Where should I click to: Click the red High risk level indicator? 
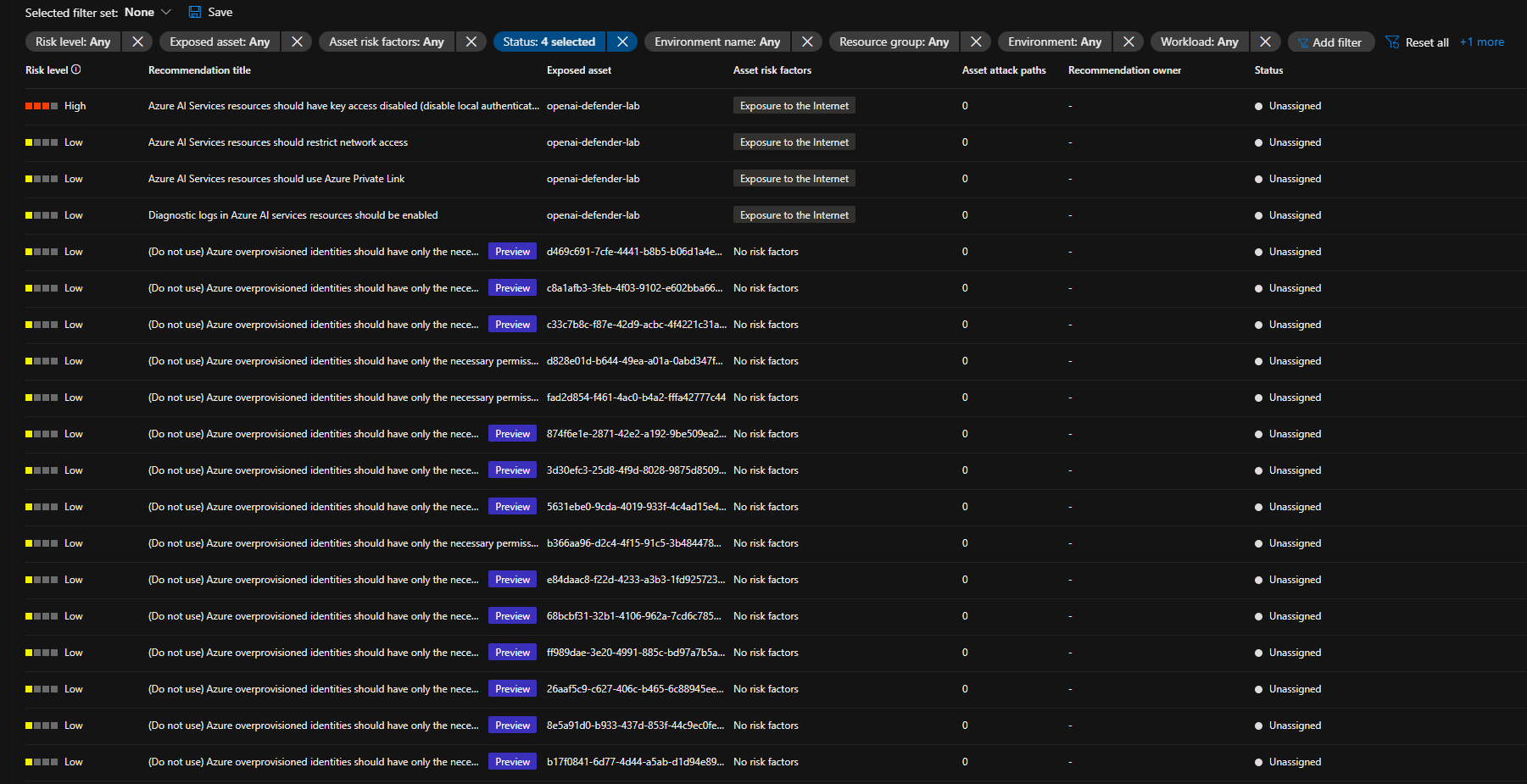coord(42,106)
